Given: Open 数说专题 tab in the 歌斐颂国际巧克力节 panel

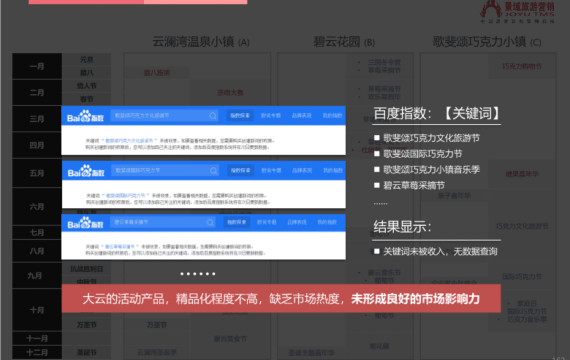Looking at the screenshot, I should pyautogui.click(x=271, y=171).
